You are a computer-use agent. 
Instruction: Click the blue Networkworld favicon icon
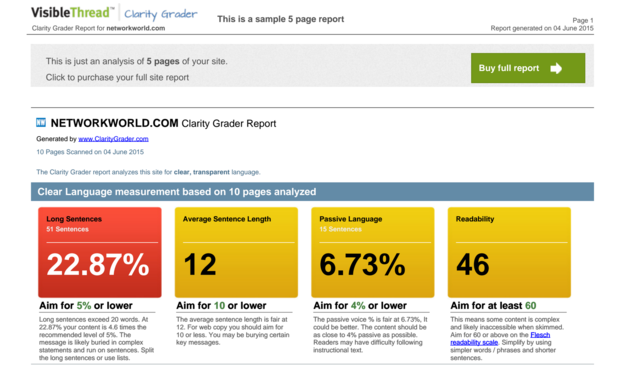coord(41,123)
